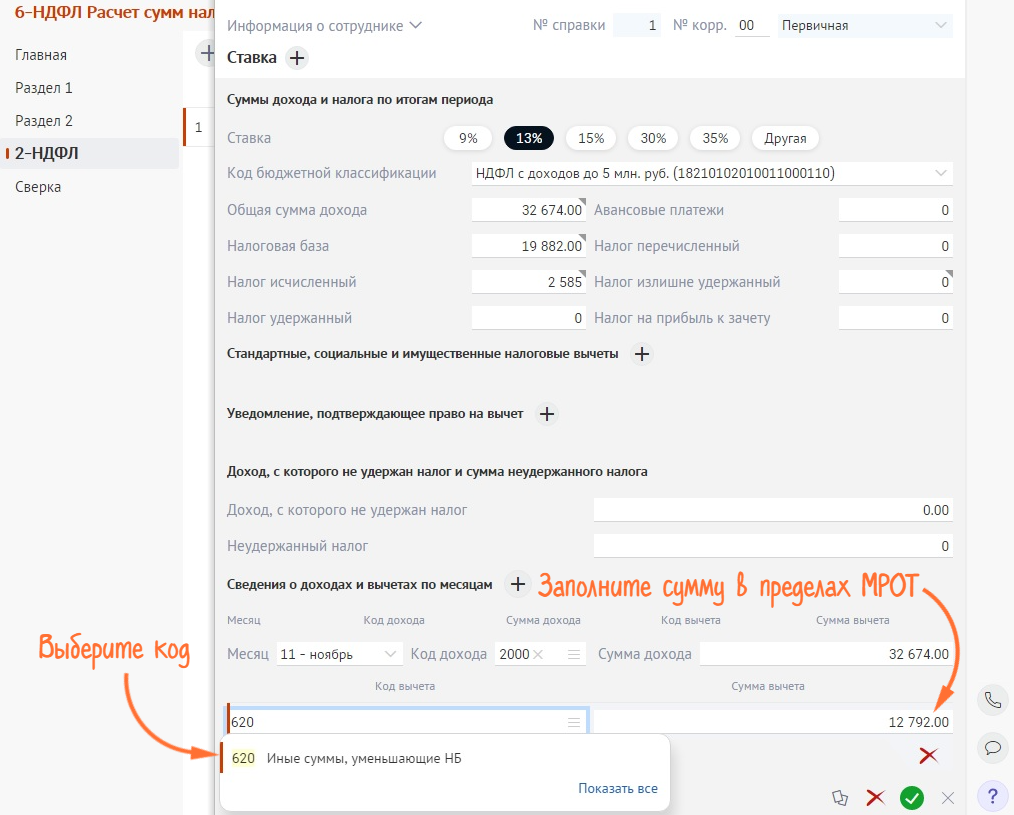Go to Сверка in the sidebar
Screen dimensions: 1014x815
[38, 187]
